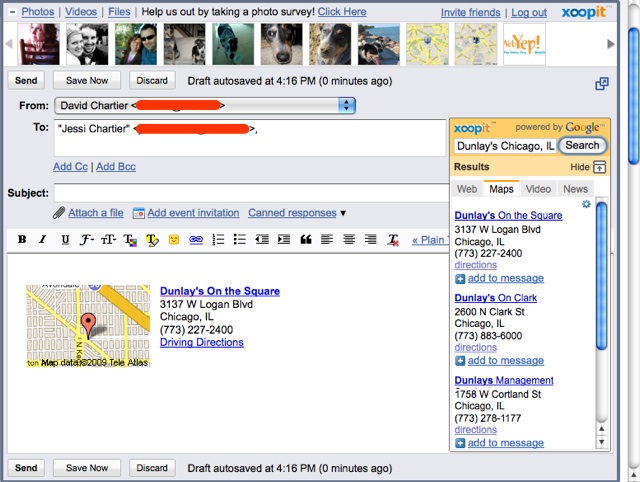Click Search in the Xoopit panel

(582, 145)
